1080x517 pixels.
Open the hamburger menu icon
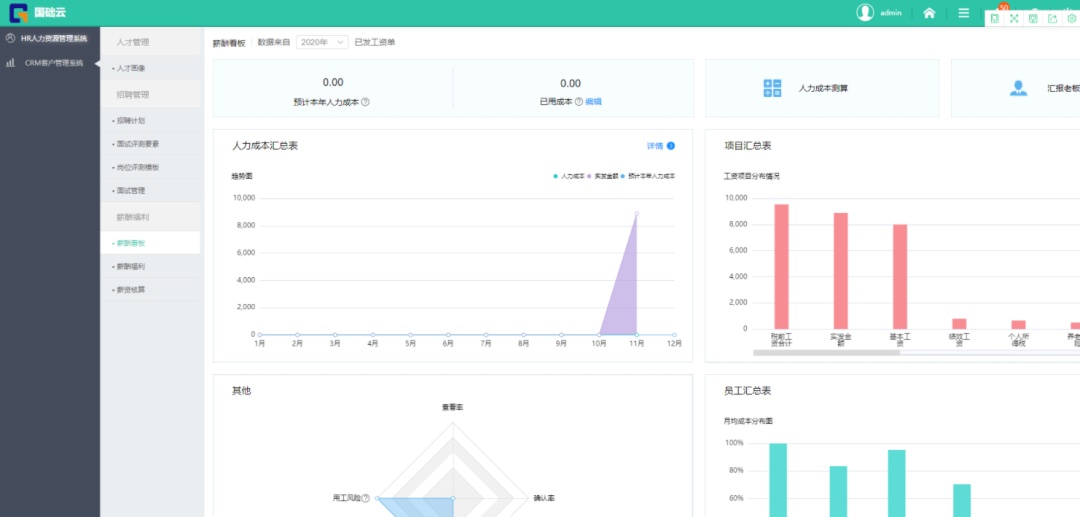[x=963, y=13]
